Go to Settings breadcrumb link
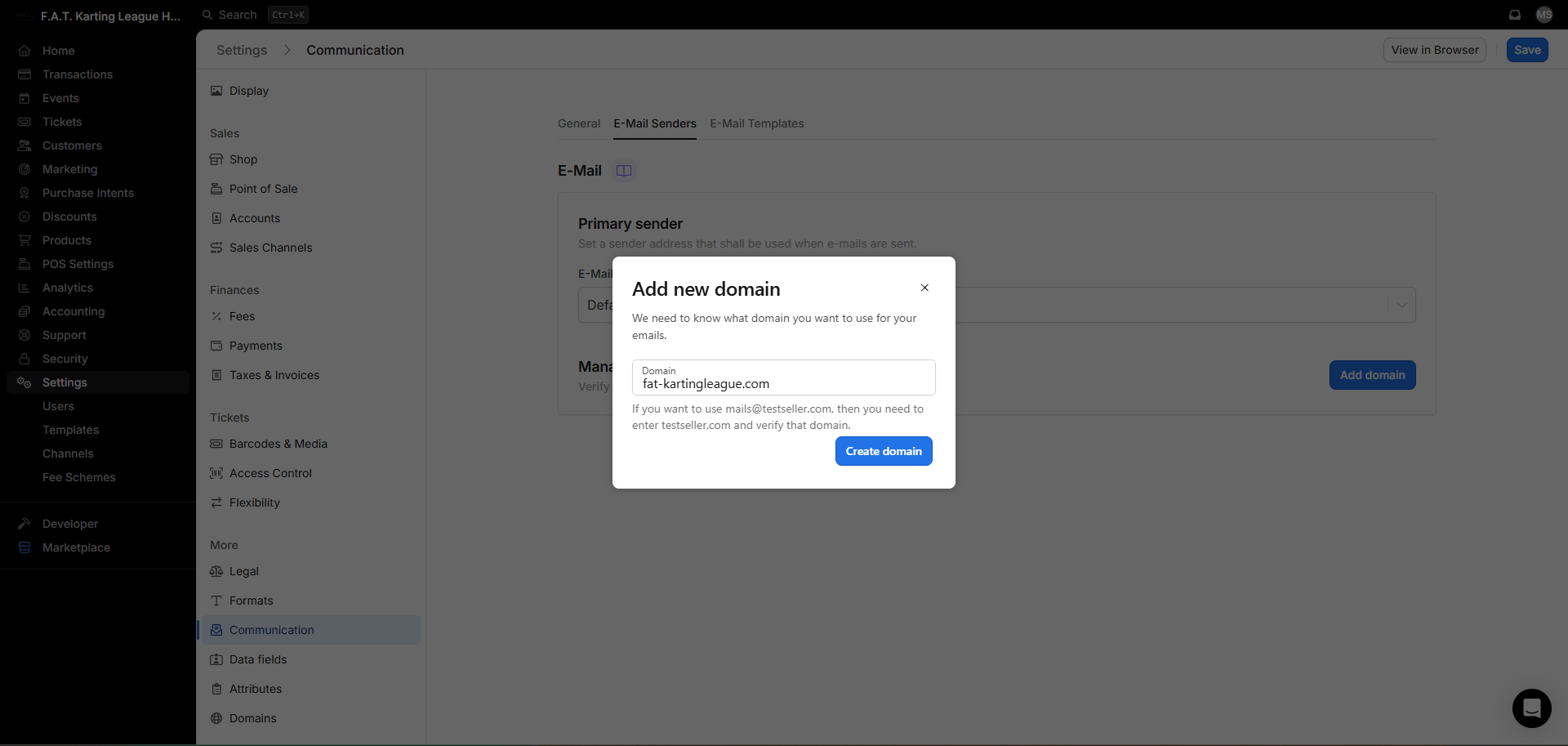This screenshot has height=746, width=1568. [x=242, y=50]
